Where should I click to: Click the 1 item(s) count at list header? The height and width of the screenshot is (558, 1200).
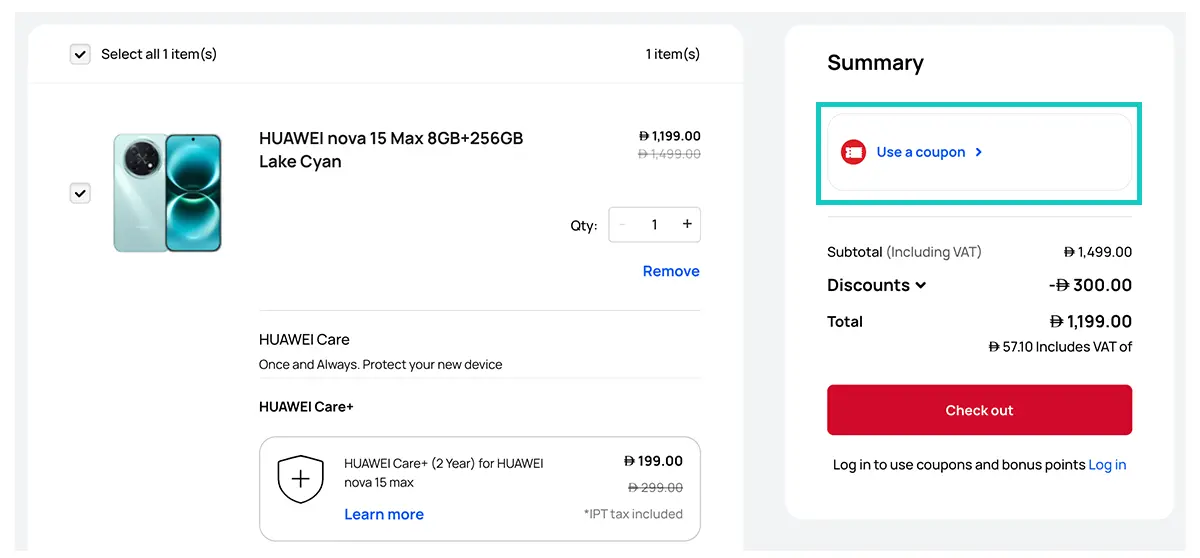click(673, 54)
